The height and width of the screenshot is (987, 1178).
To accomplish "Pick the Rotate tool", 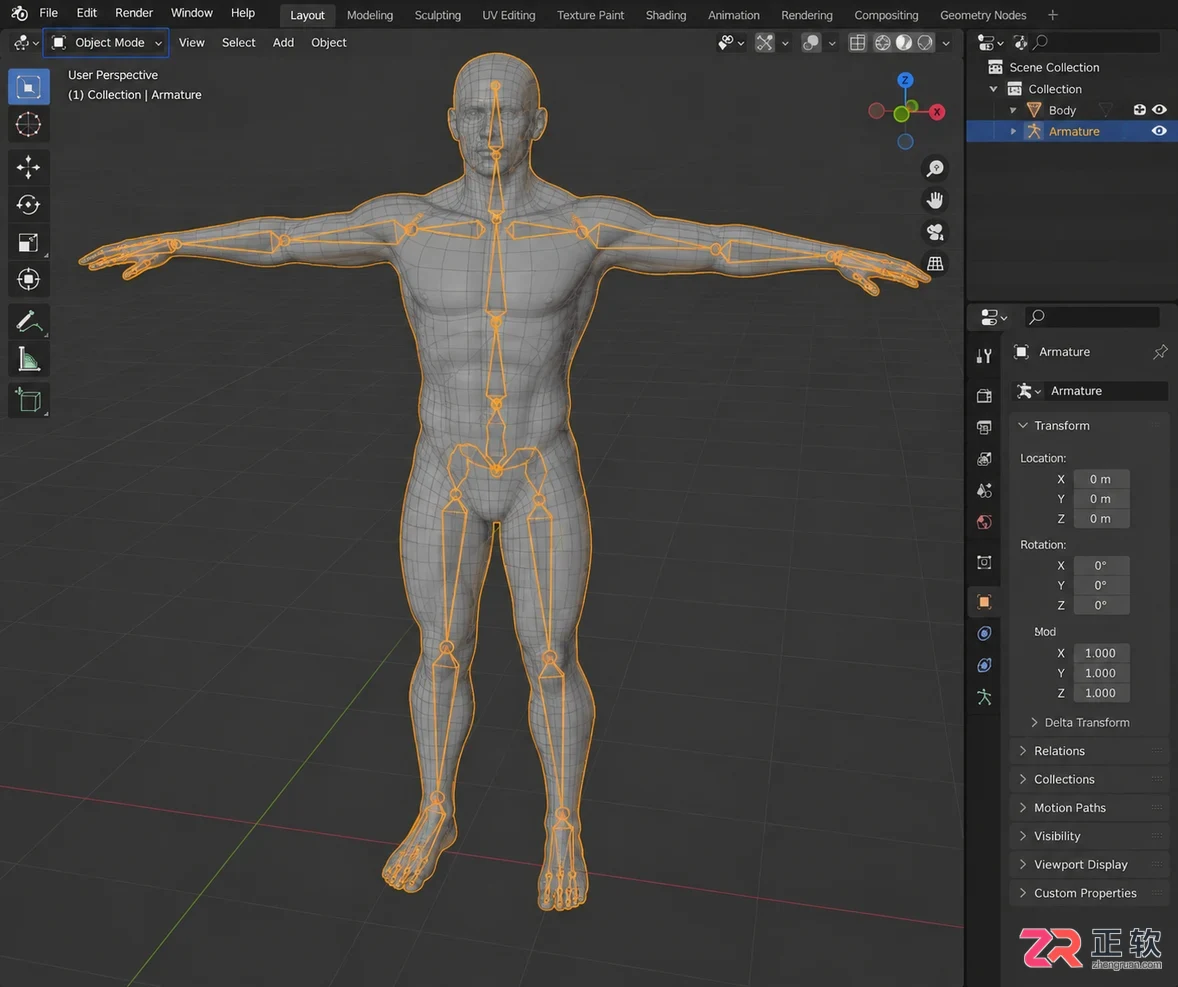I will tap(29, 204).
